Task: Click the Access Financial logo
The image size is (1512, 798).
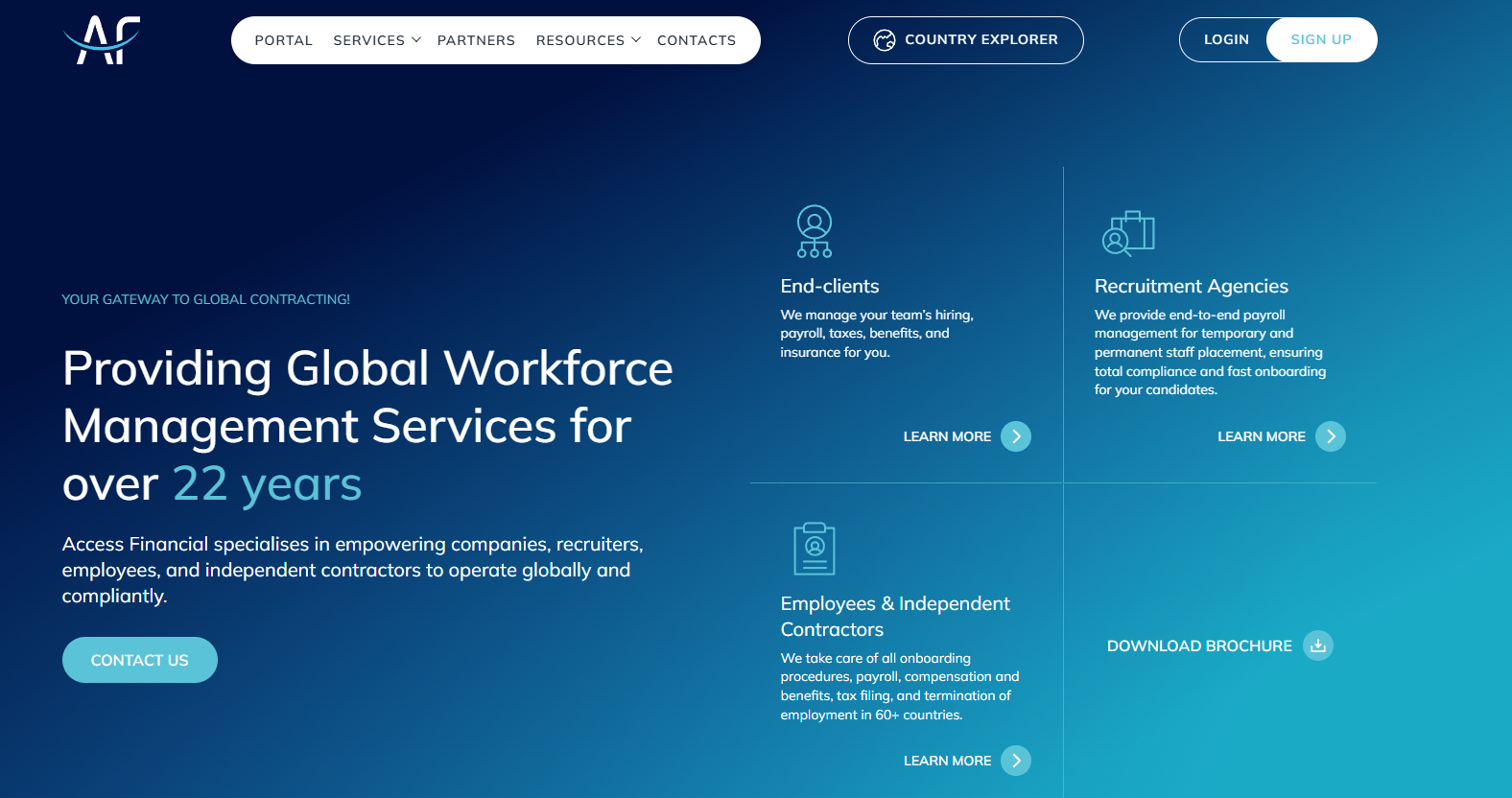Action: 102,40
